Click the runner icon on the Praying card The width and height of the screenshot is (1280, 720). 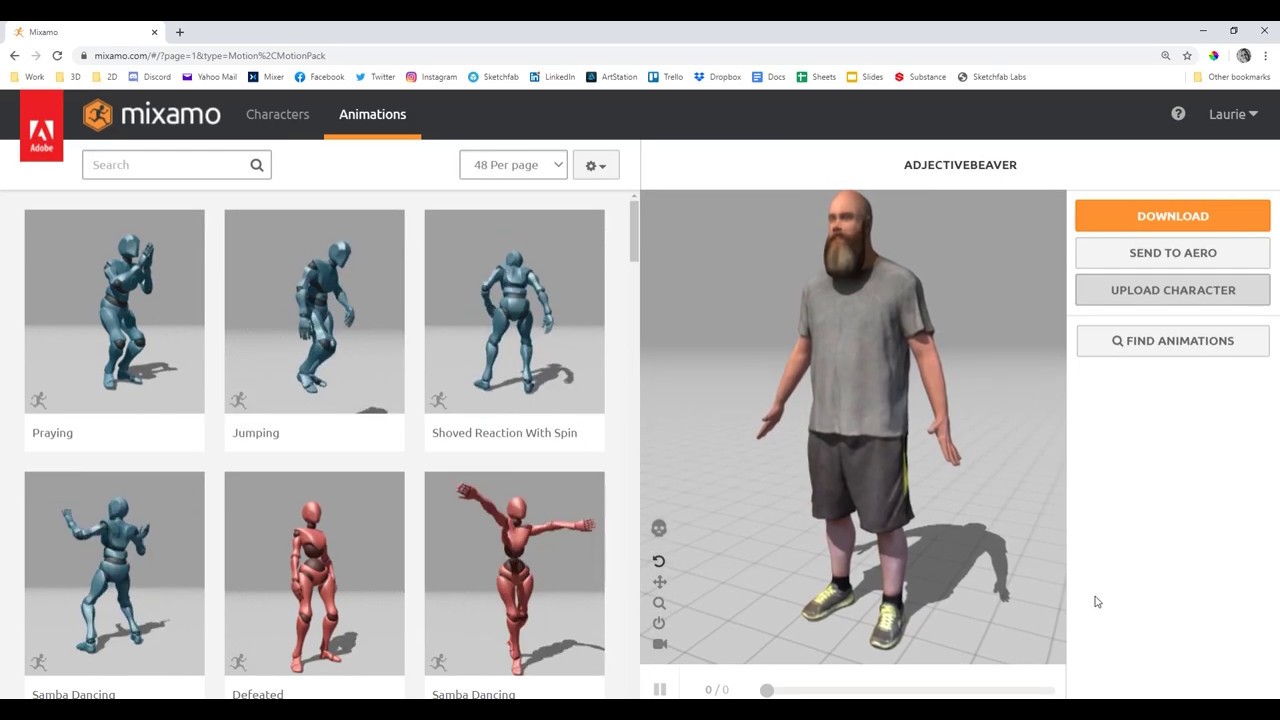pos(38,400)
